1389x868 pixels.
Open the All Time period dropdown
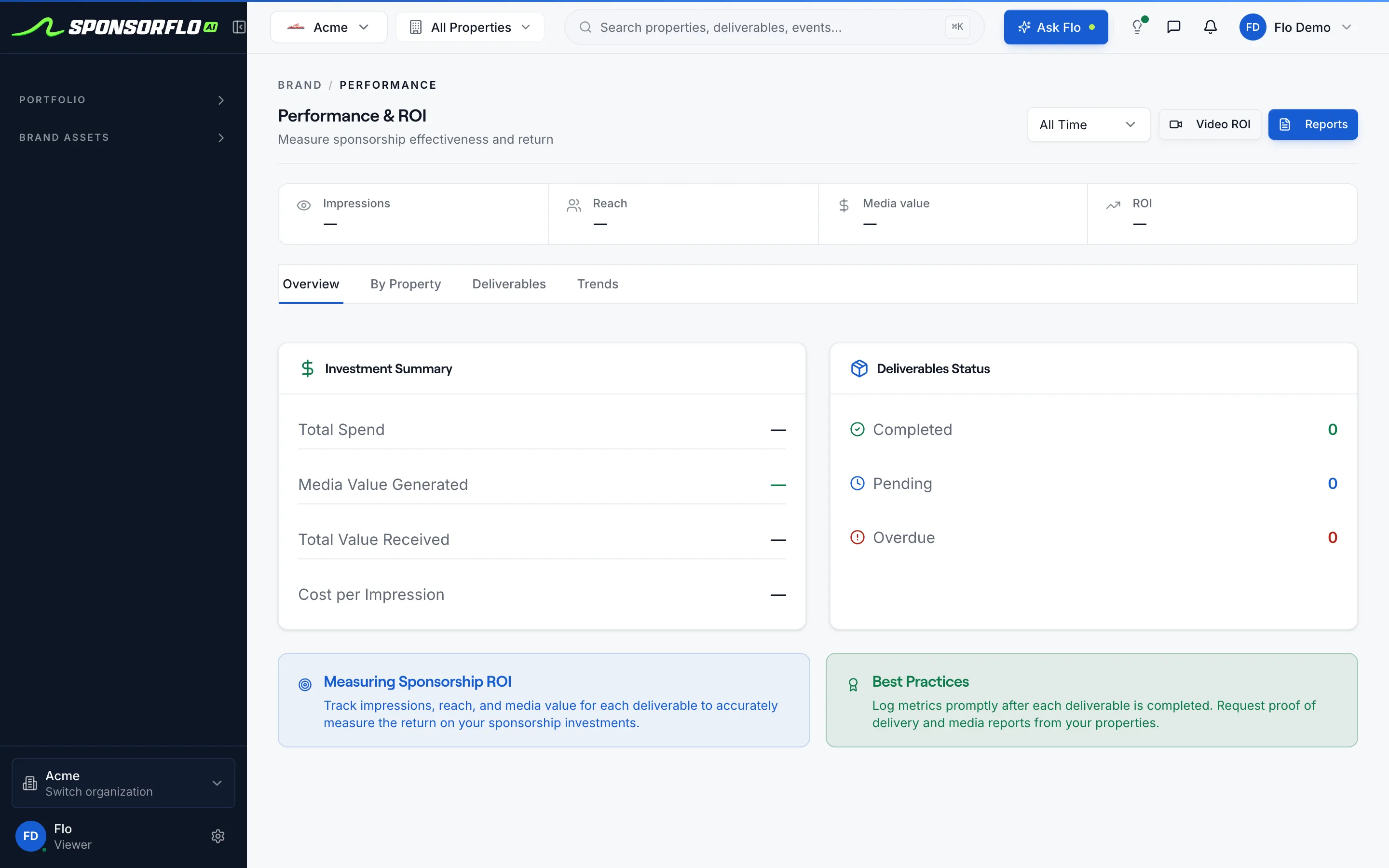pos(1088,124)
